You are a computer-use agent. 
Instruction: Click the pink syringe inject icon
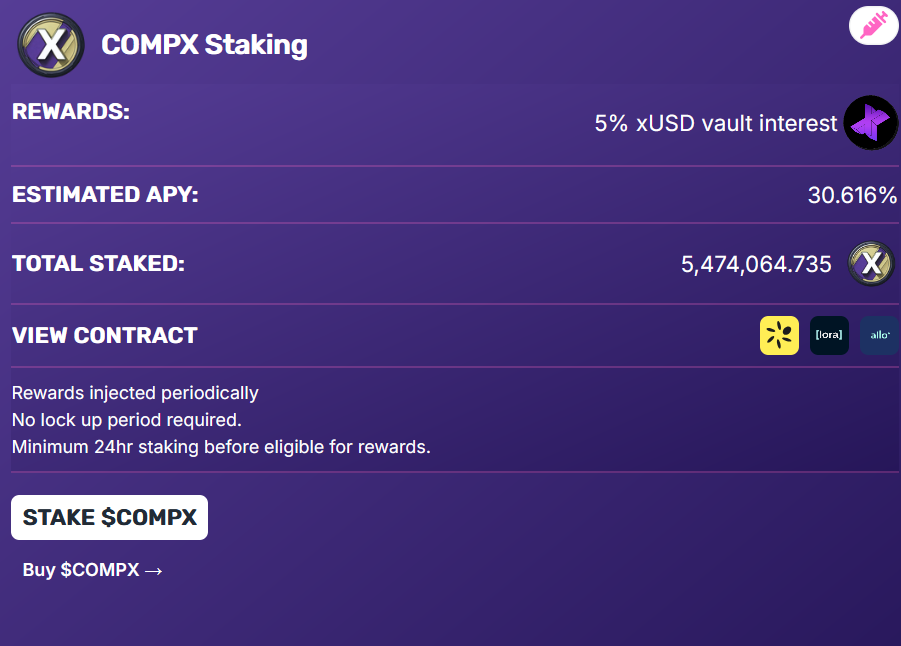pos(873,26)
